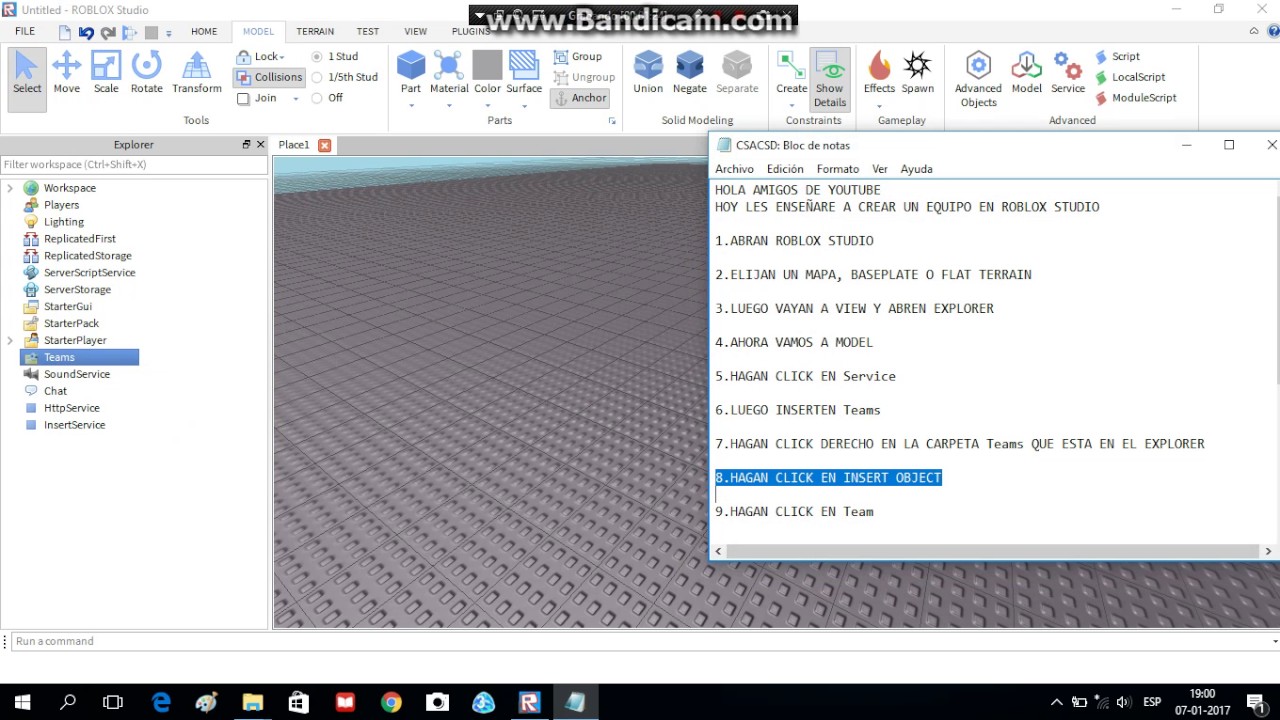1280x720 pixels.
Task: Insert a Spawn location
Action: (917, 73)
